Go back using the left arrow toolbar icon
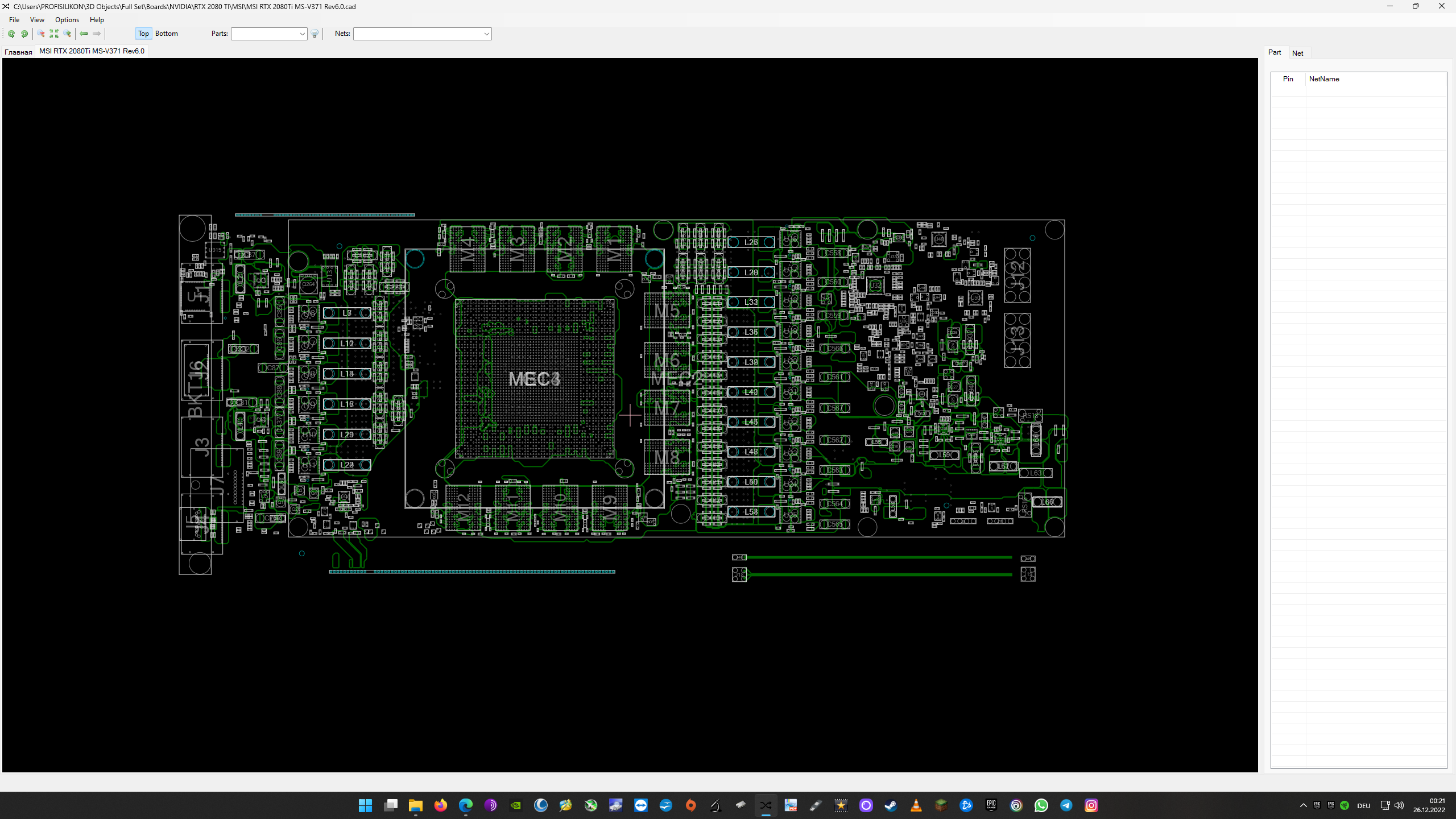The image size is (1456, 819). (84, 34)
